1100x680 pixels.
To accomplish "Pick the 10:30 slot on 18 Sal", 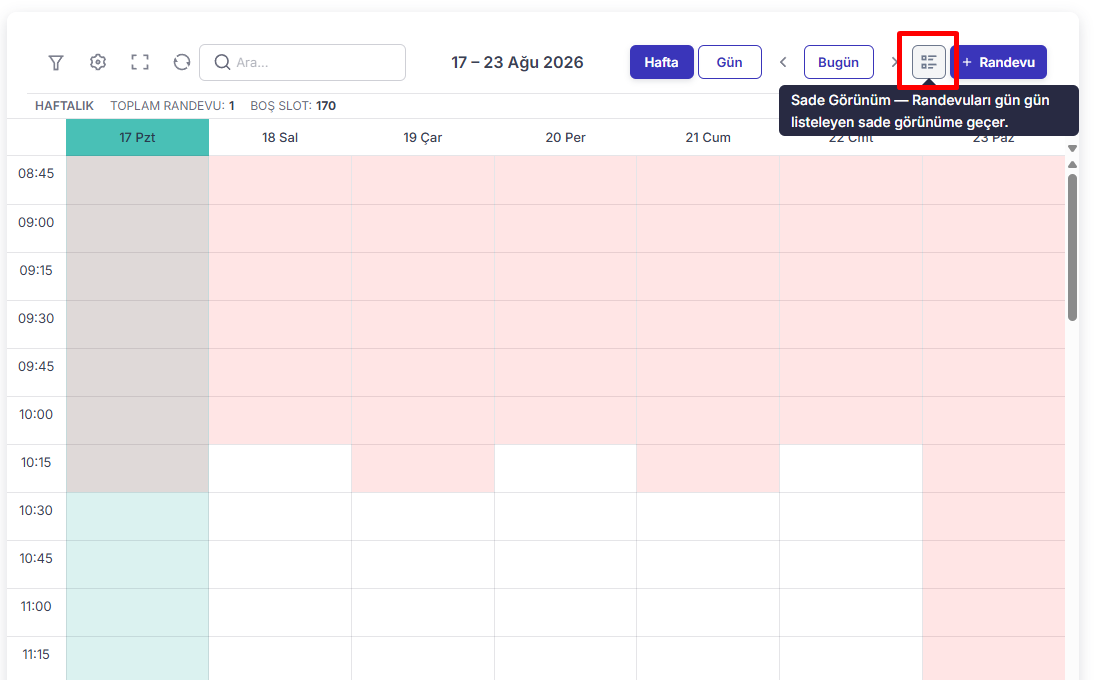I will pyautogui.click(x=281, y=516).
